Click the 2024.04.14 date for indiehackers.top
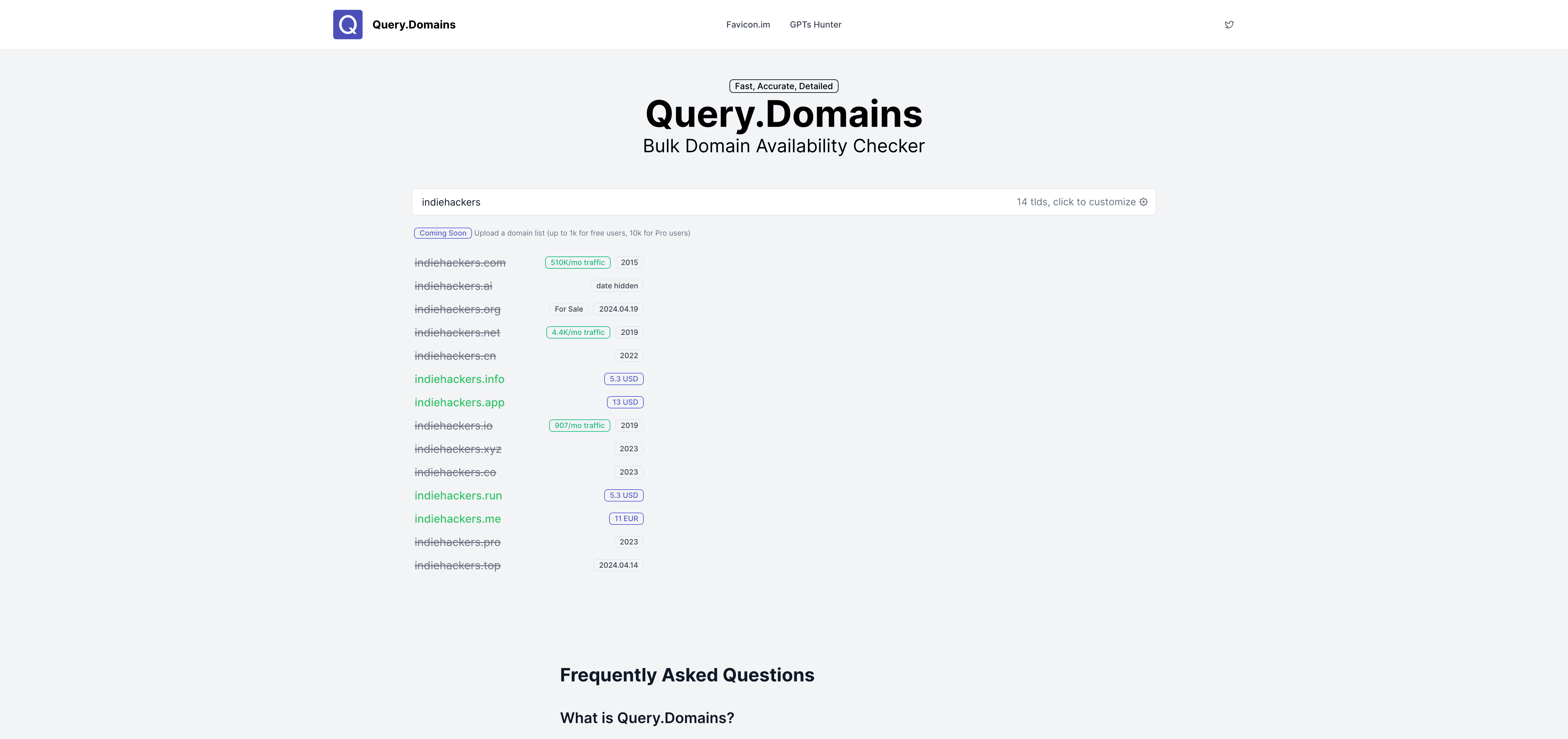Screen dimensions: 1568x739 point(618,566)
